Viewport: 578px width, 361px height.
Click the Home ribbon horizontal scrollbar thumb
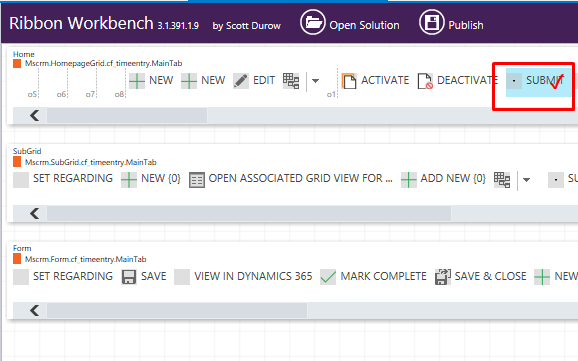(127, 115)
